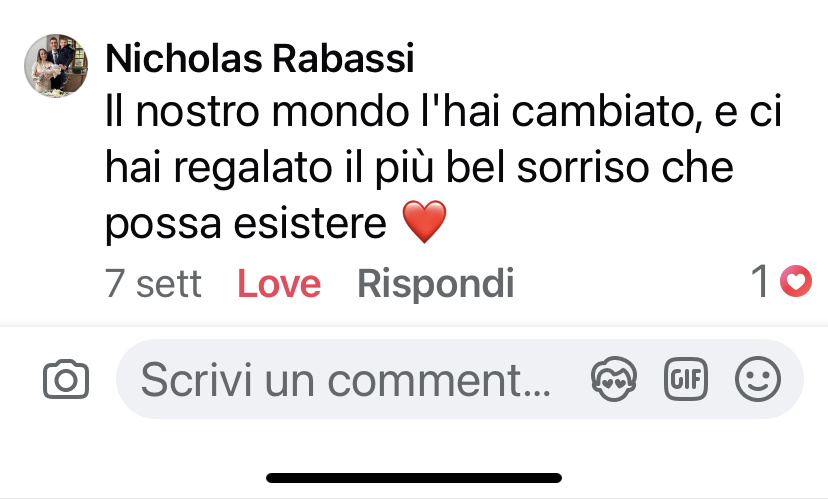Tap the love reaction icon beside the count
Image resolution: width=828 pixels, height=499 pixels.
pyautogui.click(x=796, y=283)
